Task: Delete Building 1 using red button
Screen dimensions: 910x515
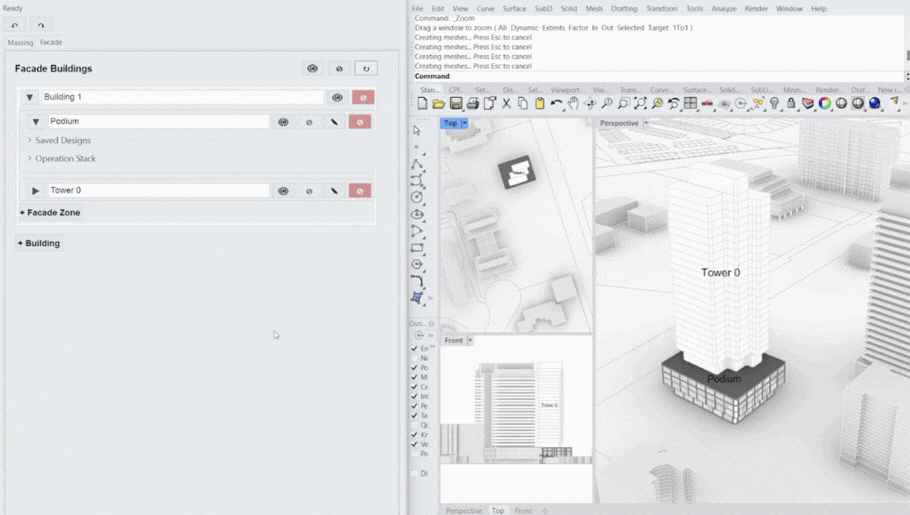Action: [x=363, y=98]
